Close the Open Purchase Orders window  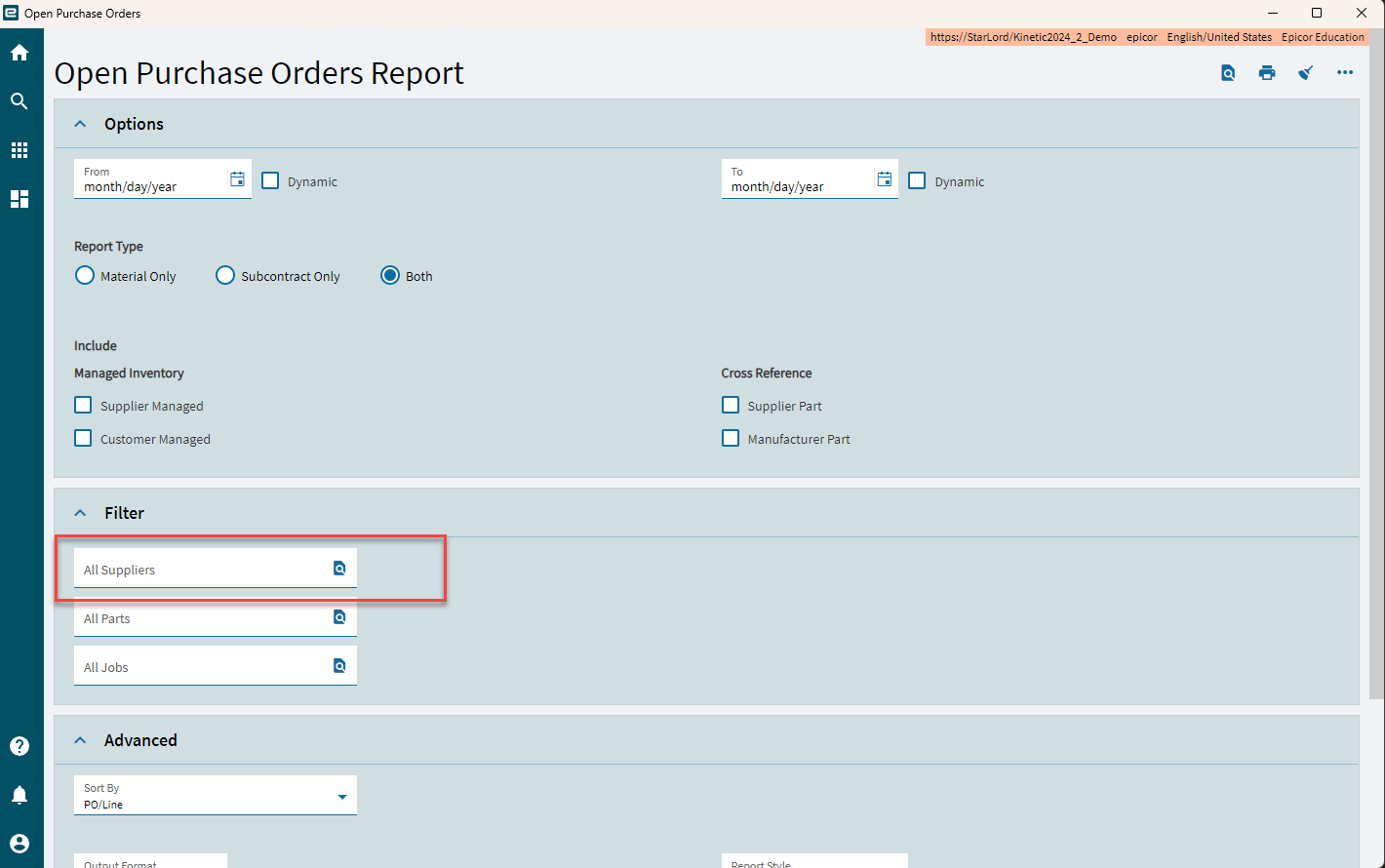(1362, 13)
